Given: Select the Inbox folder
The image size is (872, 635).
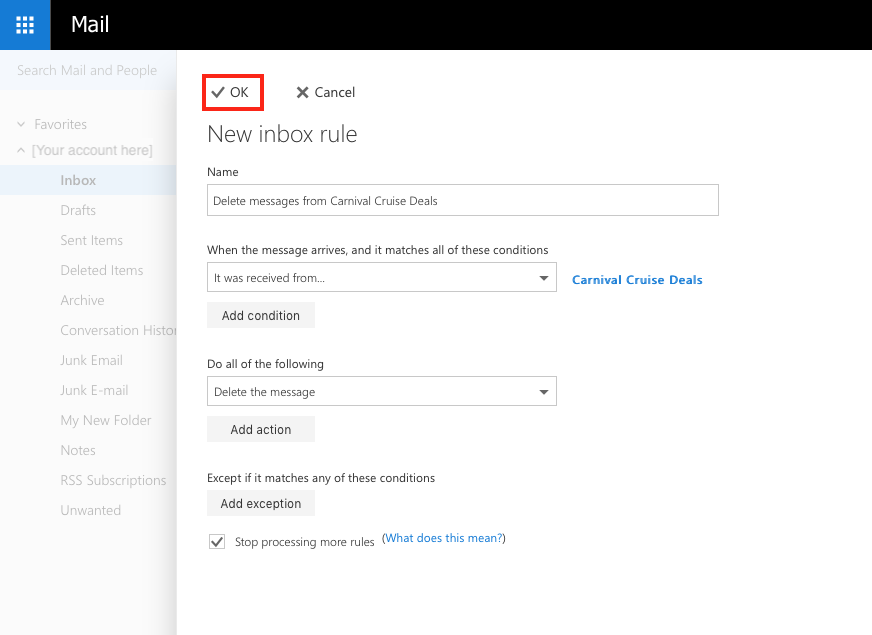Looking at the screenshot, I should click(x=78, y=181).
